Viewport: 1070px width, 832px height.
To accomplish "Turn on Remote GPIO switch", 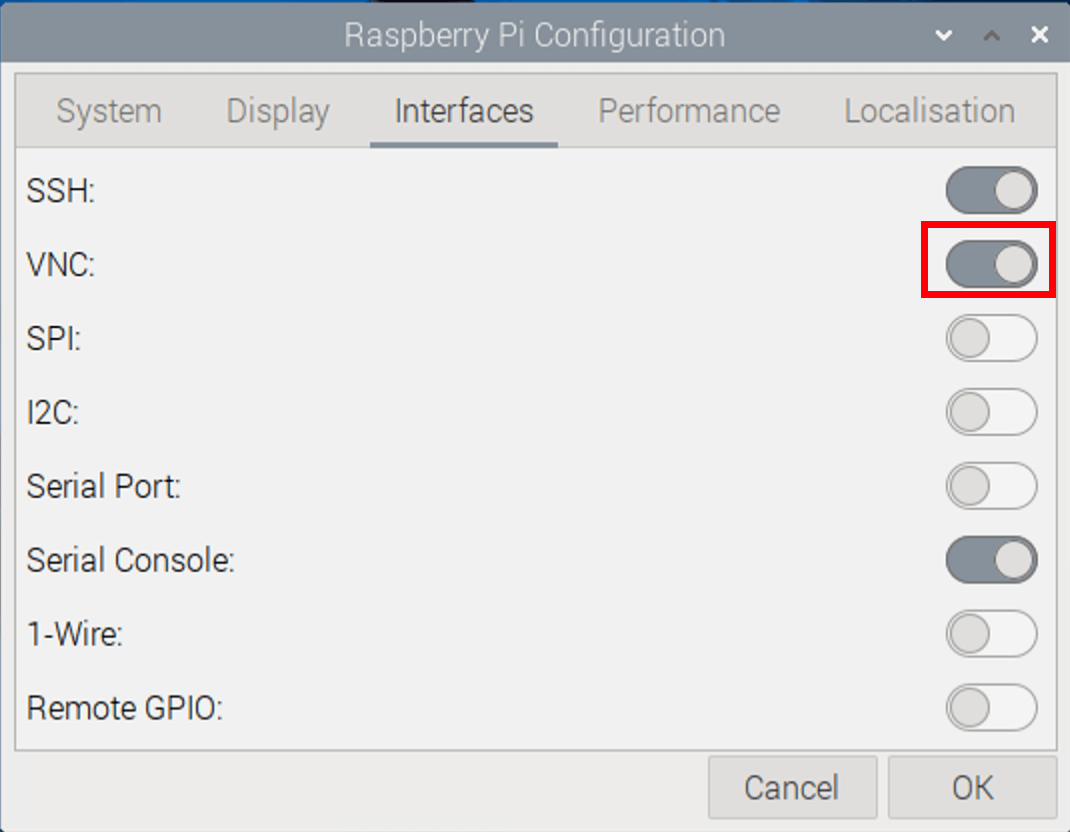I will pyautogui.click(x=991, y=707).
